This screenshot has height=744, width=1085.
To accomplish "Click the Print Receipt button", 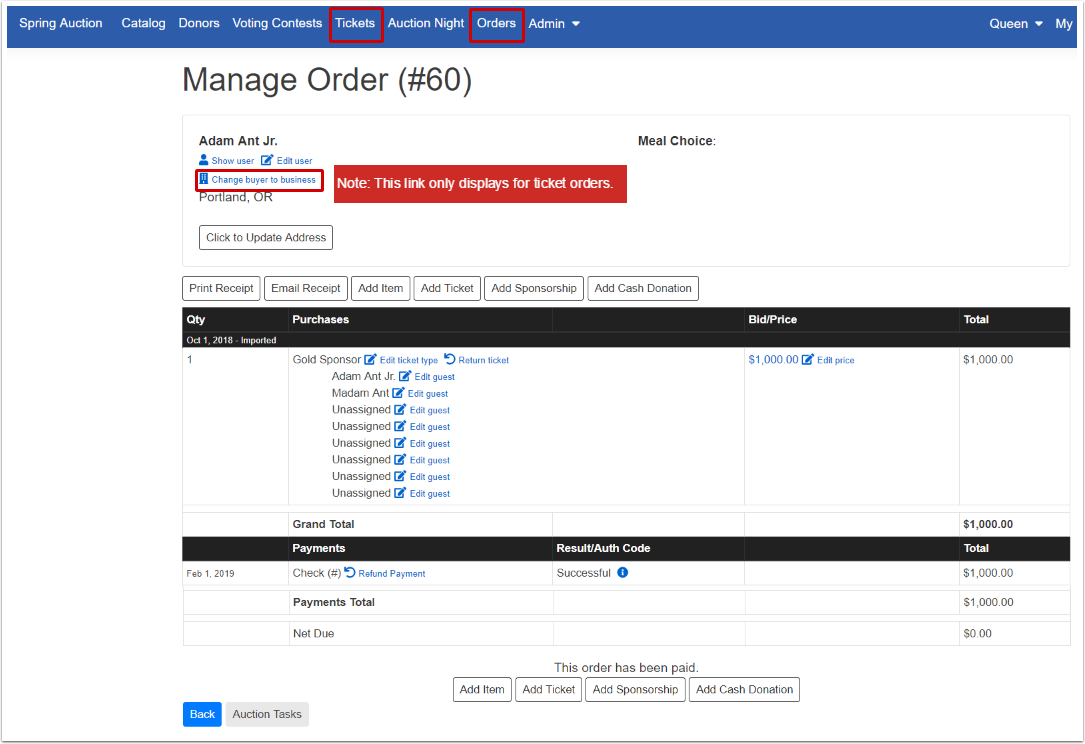I will tap(221, 288).
